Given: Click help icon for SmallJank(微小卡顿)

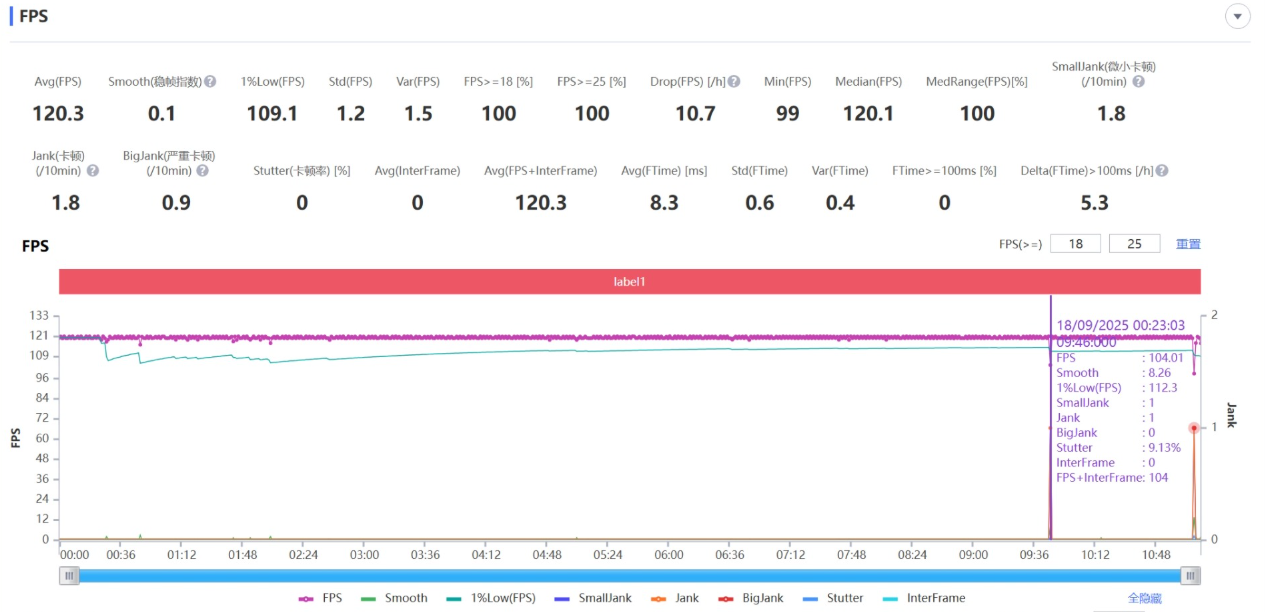Looking at the screenshot, I should [x=1138, y=82].
